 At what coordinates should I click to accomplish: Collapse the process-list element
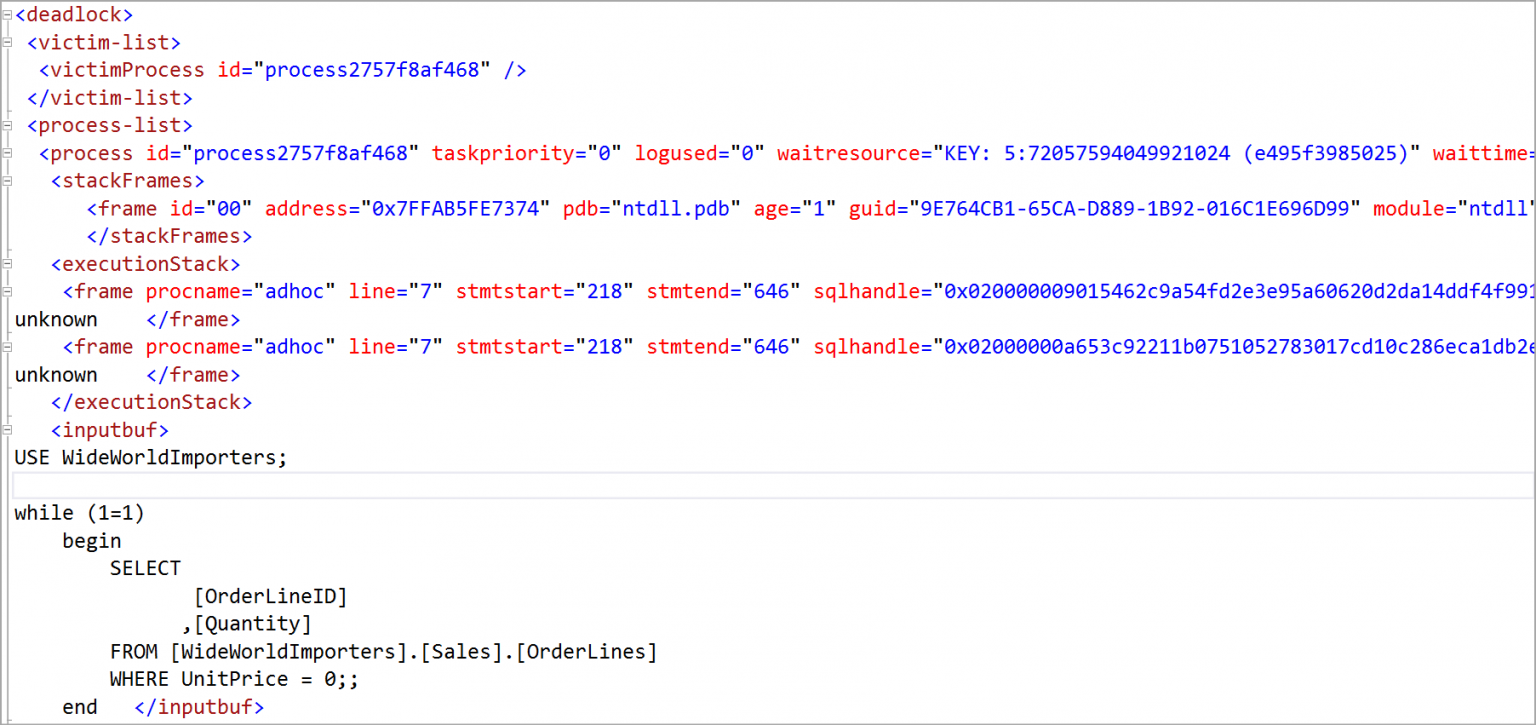[x=8, y=125]
